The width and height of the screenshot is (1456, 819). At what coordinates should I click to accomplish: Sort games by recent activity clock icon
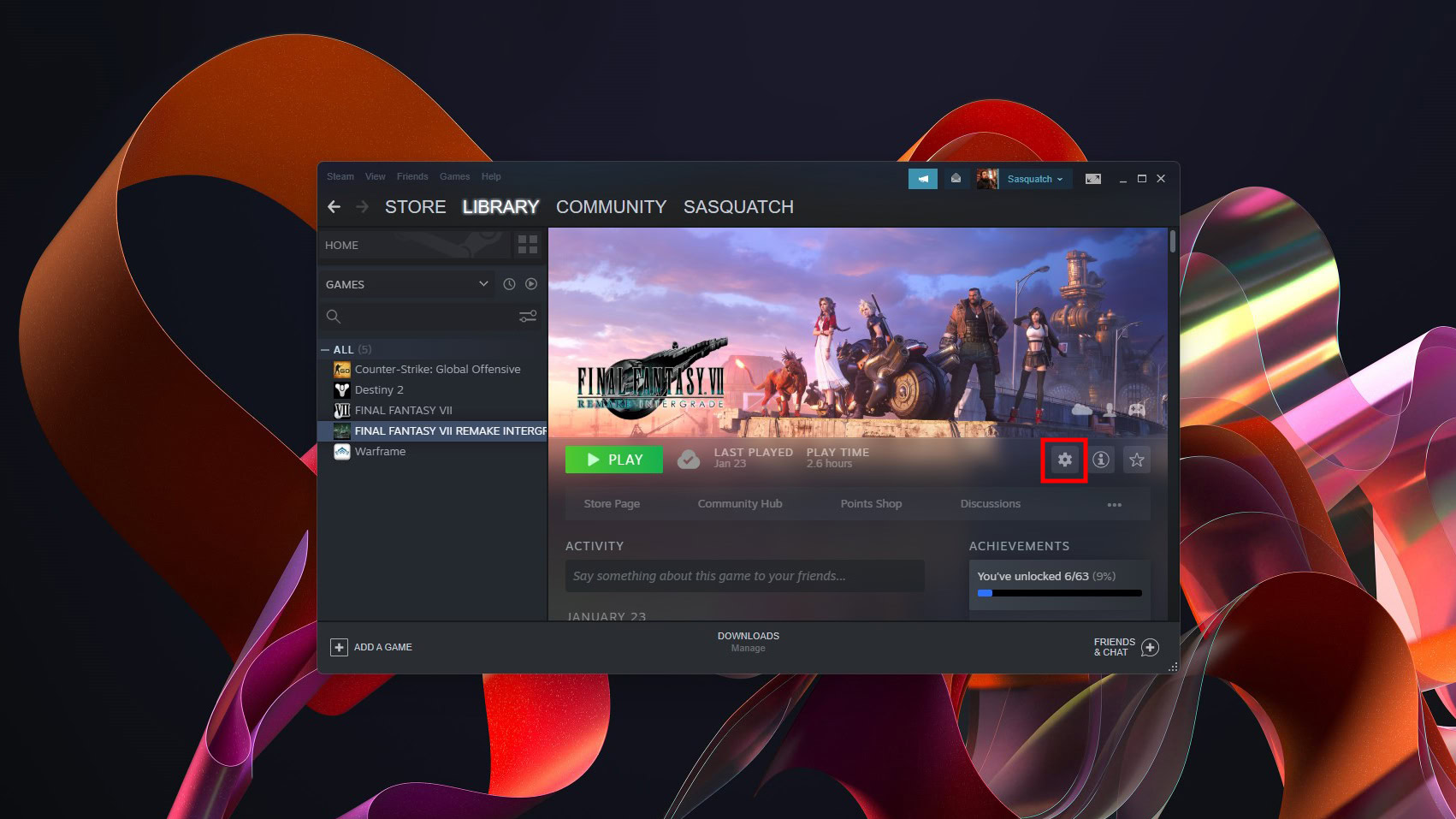(509, 284)
